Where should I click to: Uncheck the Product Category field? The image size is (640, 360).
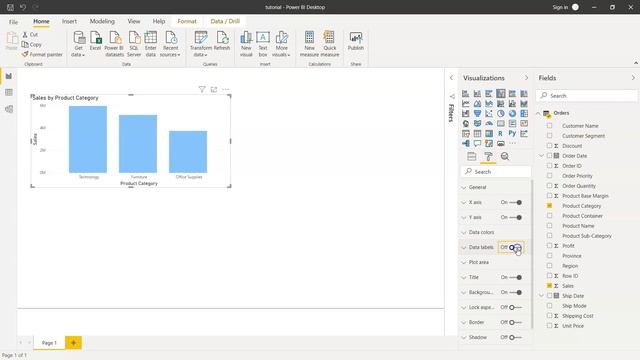[549, 206]
